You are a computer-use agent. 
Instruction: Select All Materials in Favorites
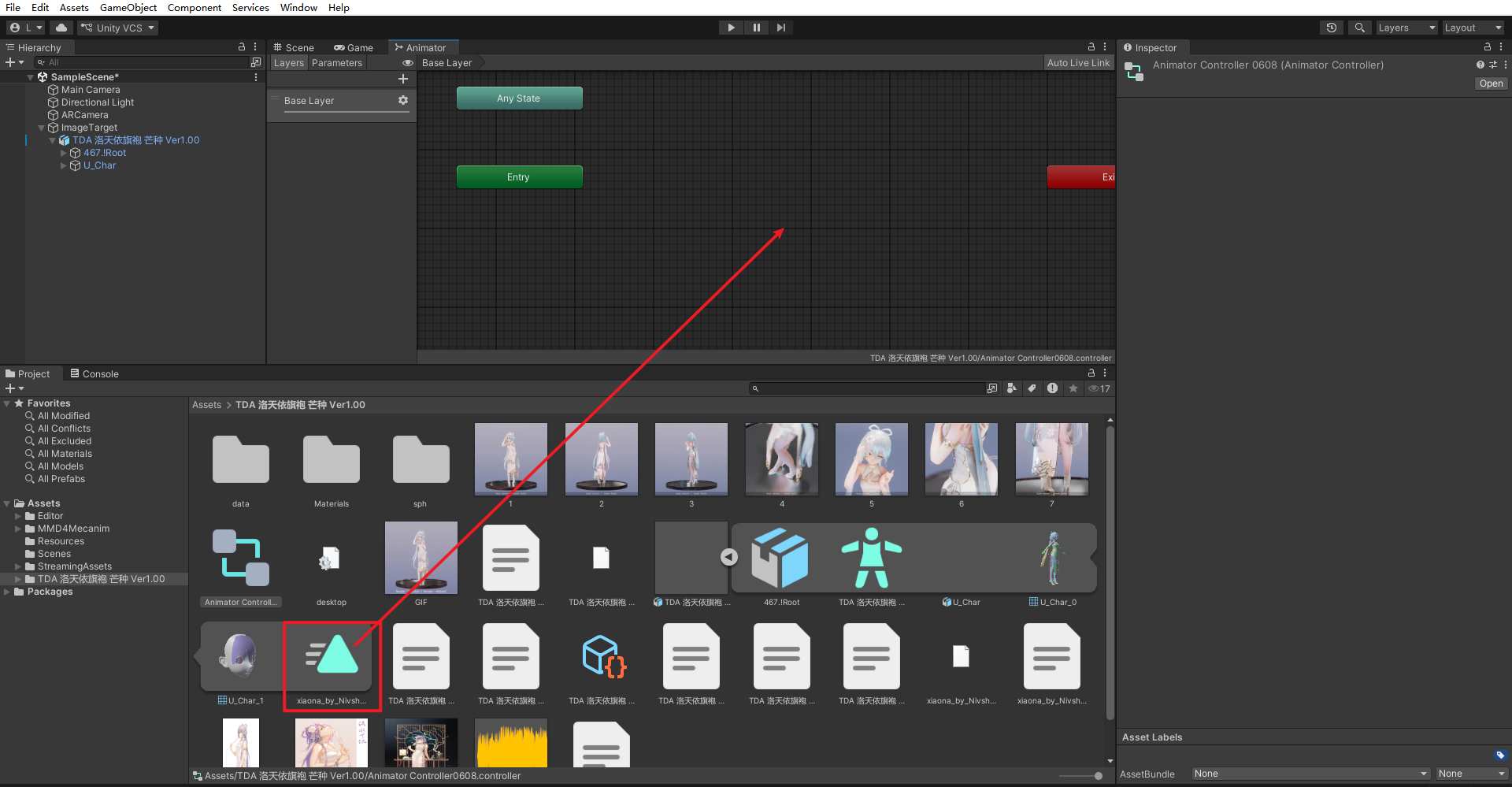[65, 454]
